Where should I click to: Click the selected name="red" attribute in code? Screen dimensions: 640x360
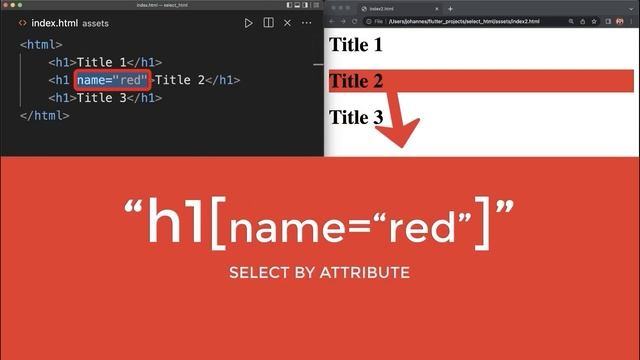pyautogui.click(x=112, y=80)
